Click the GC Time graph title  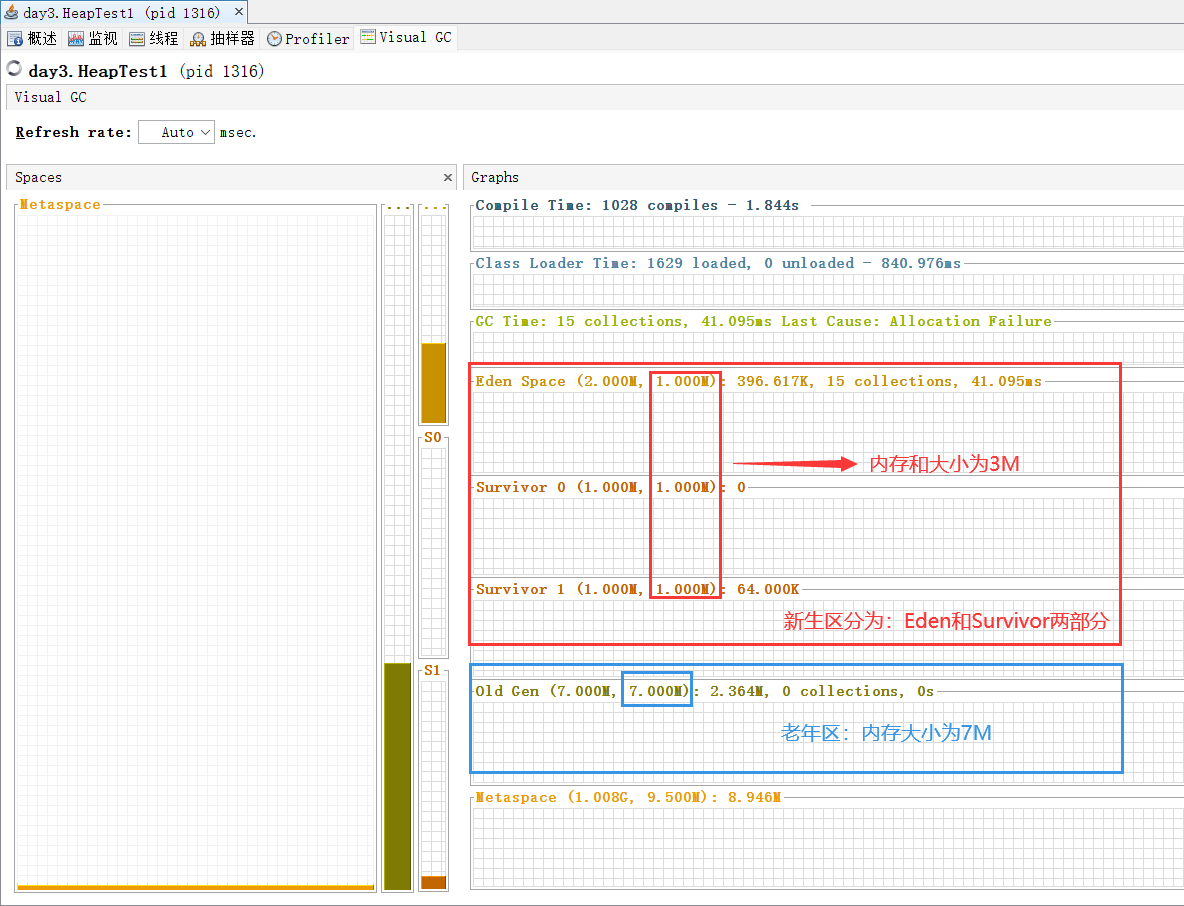coord(763,322)
